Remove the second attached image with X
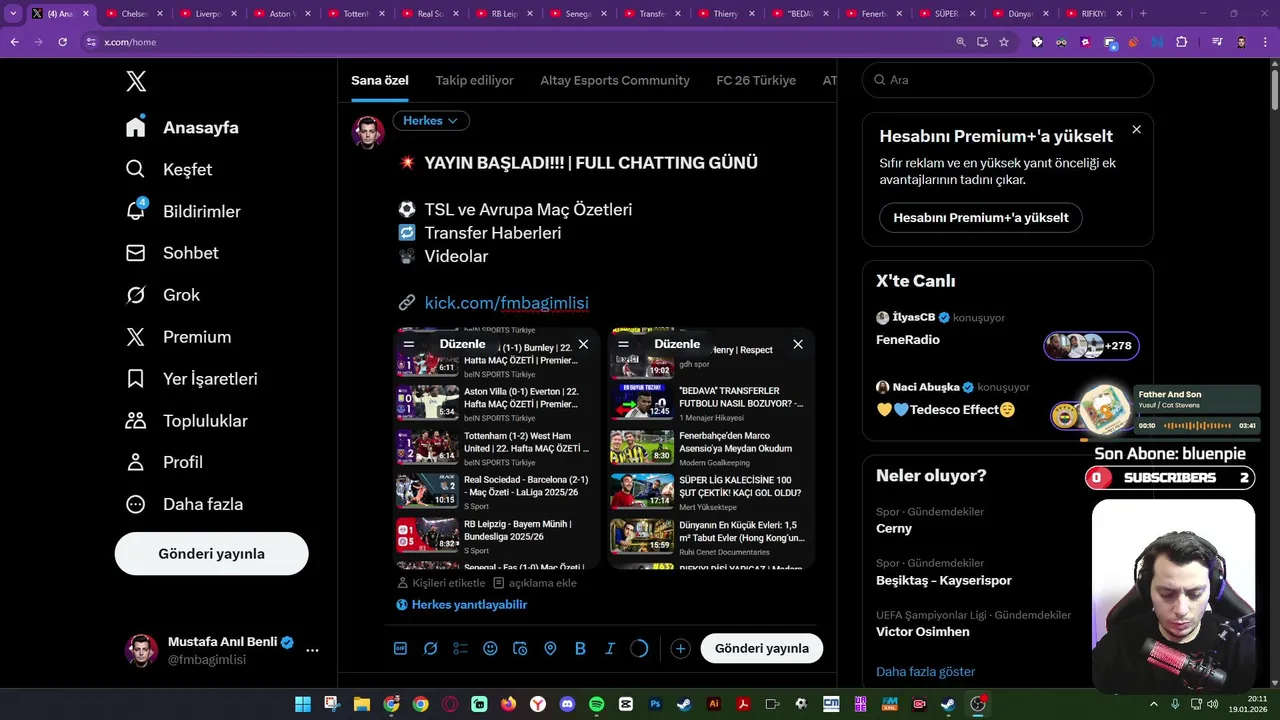This screenshot has height=720, width=1280. [798, 344]
